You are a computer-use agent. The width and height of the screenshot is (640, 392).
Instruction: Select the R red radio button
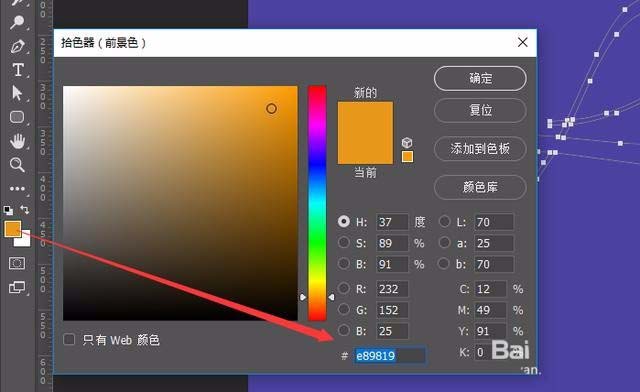click(344, 288)
